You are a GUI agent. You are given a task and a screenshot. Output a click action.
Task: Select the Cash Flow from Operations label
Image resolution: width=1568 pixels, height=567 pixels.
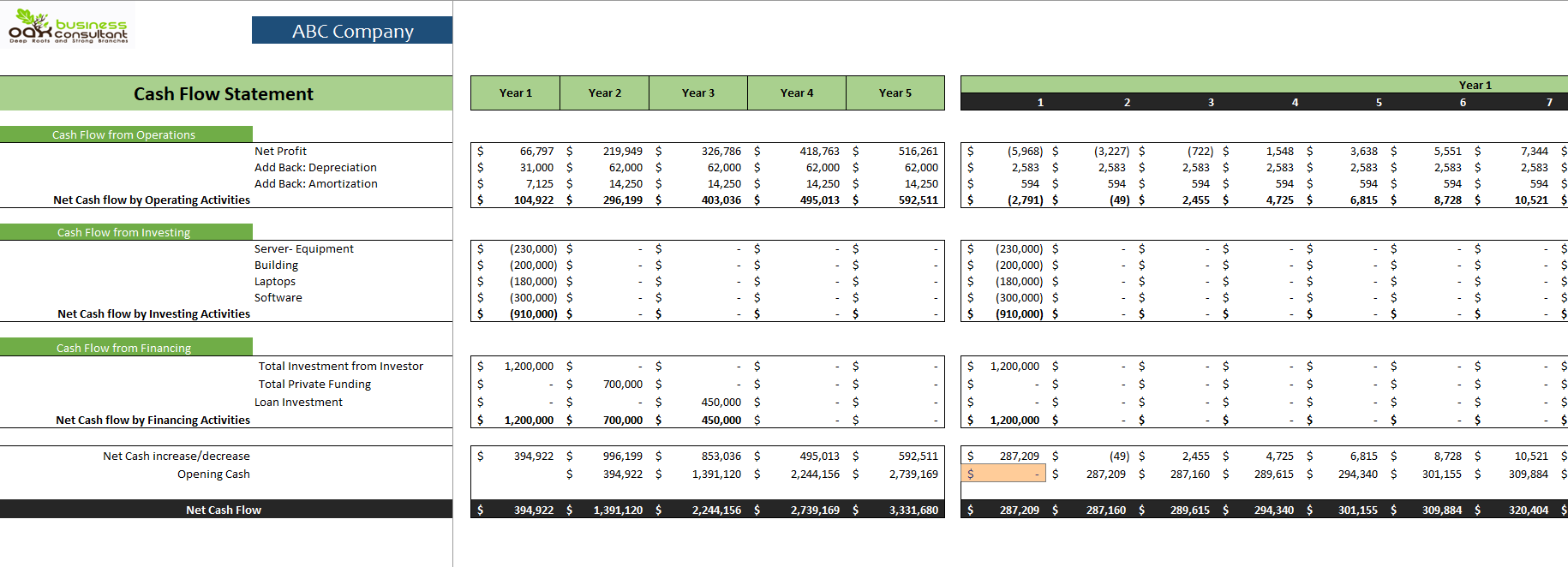click(x=124, y=134)
